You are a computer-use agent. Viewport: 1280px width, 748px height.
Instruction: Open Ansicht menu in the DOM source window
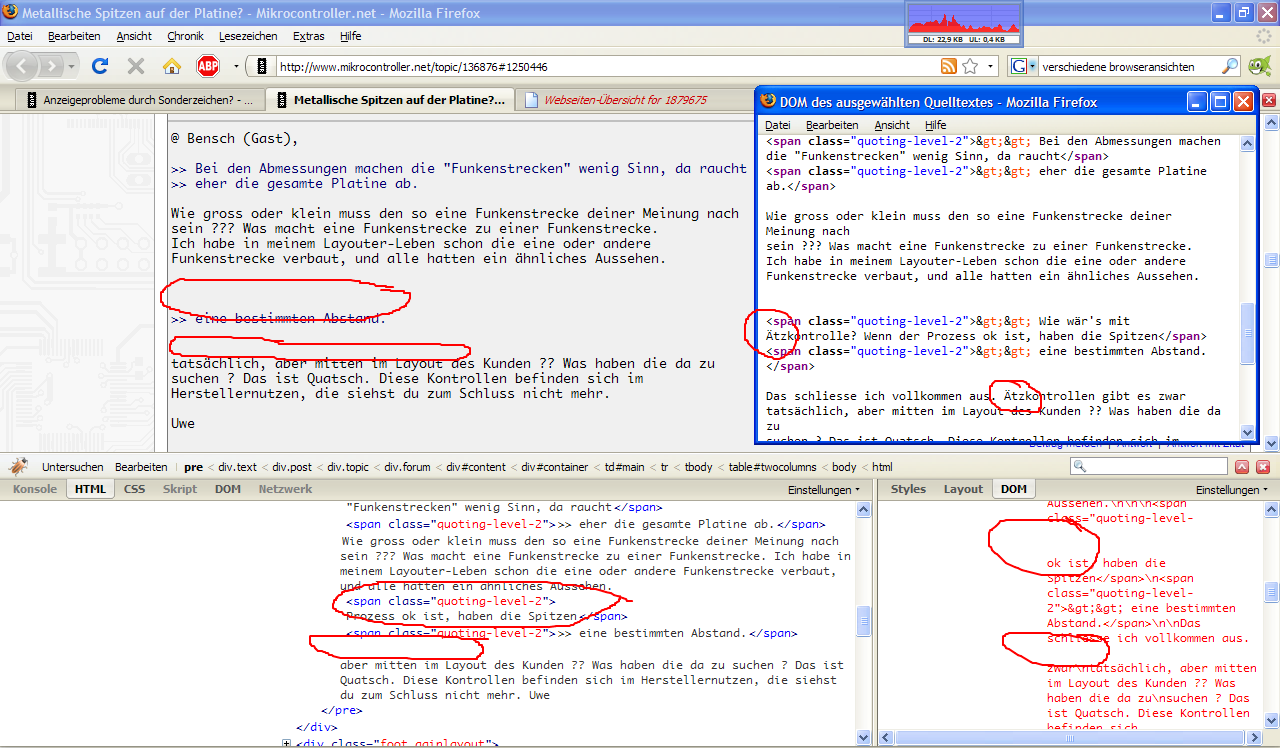(x=892, y=125)
